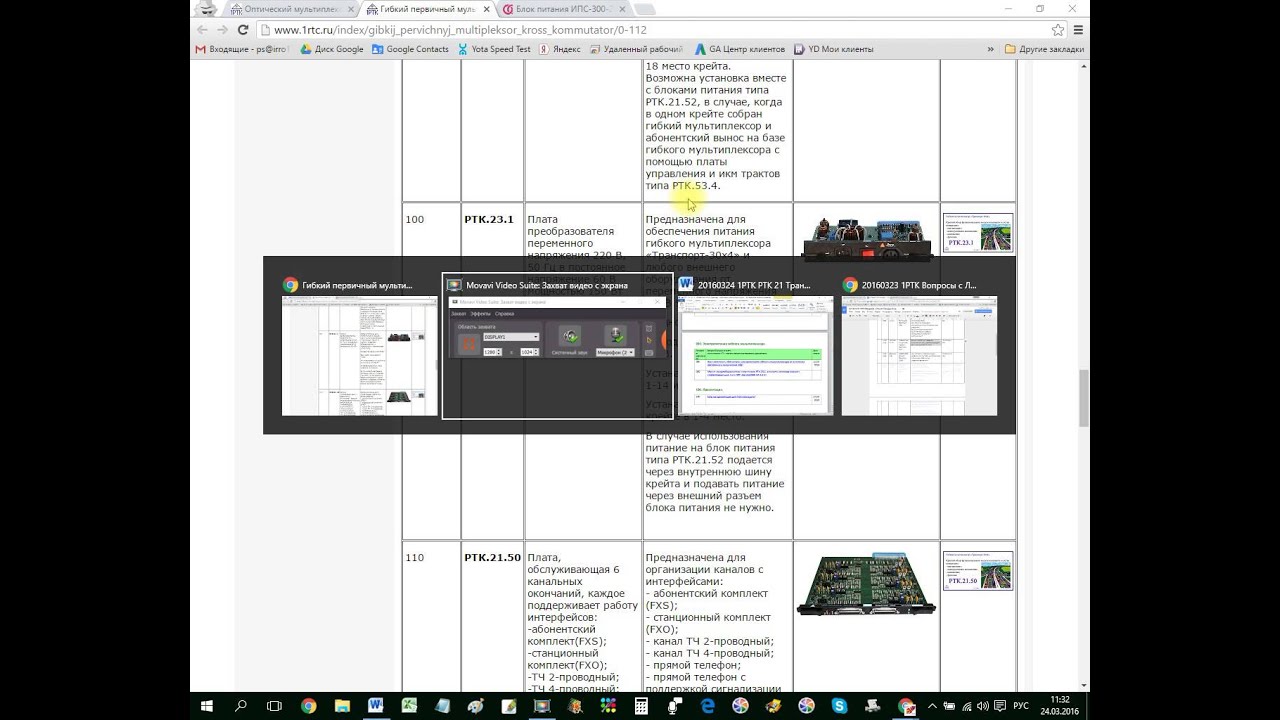
Task: Open the Google Contacts bookmark
Action: coord(409,49)
